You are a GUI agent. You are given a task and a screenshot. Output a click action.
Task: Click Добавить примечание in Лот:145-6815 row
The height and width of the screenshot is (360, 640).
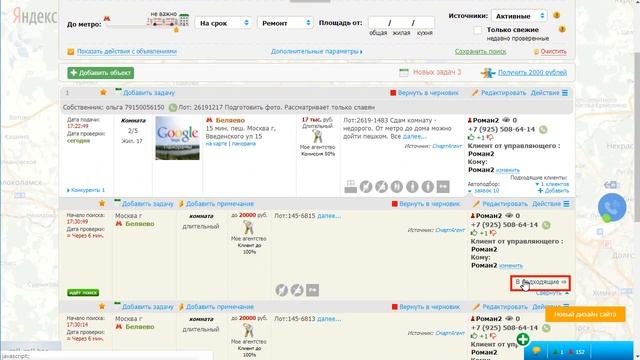click(x=220, y=203)
